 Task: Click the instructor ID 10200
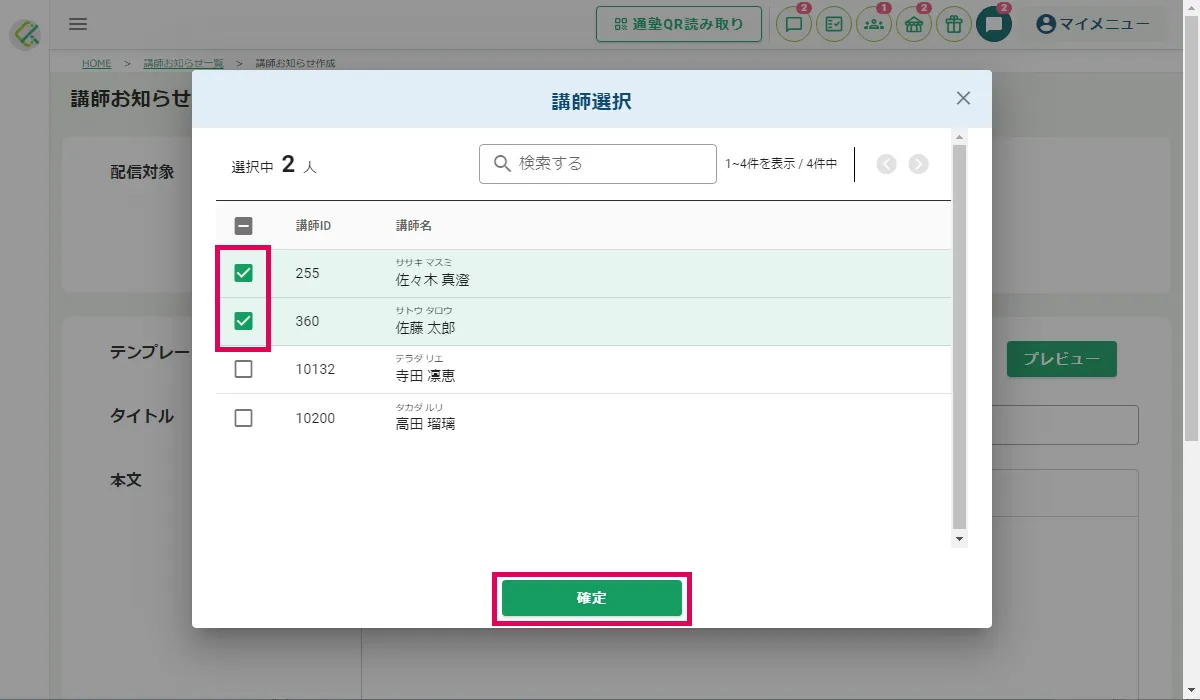coord(315,418)
